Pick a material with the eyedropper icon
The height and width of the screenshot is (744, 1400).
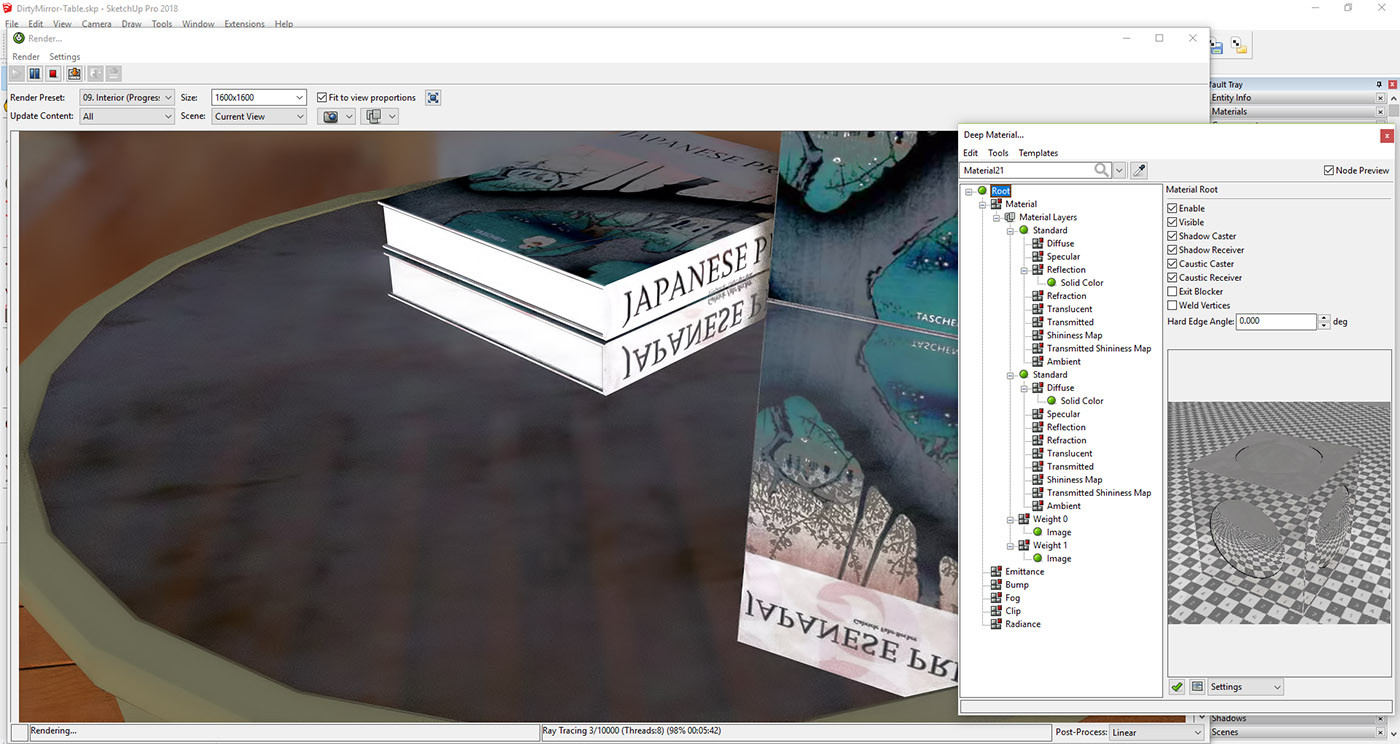[x=1139, y=171]
